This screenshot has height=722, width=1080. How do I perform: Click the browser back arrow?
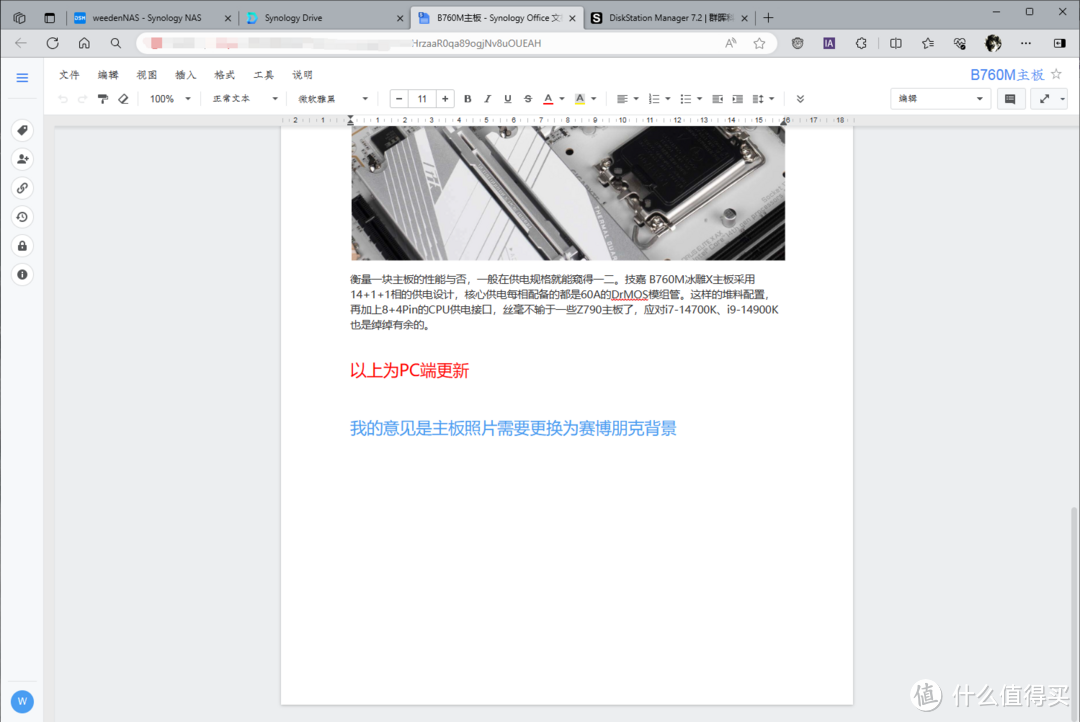tap(21, 43)
